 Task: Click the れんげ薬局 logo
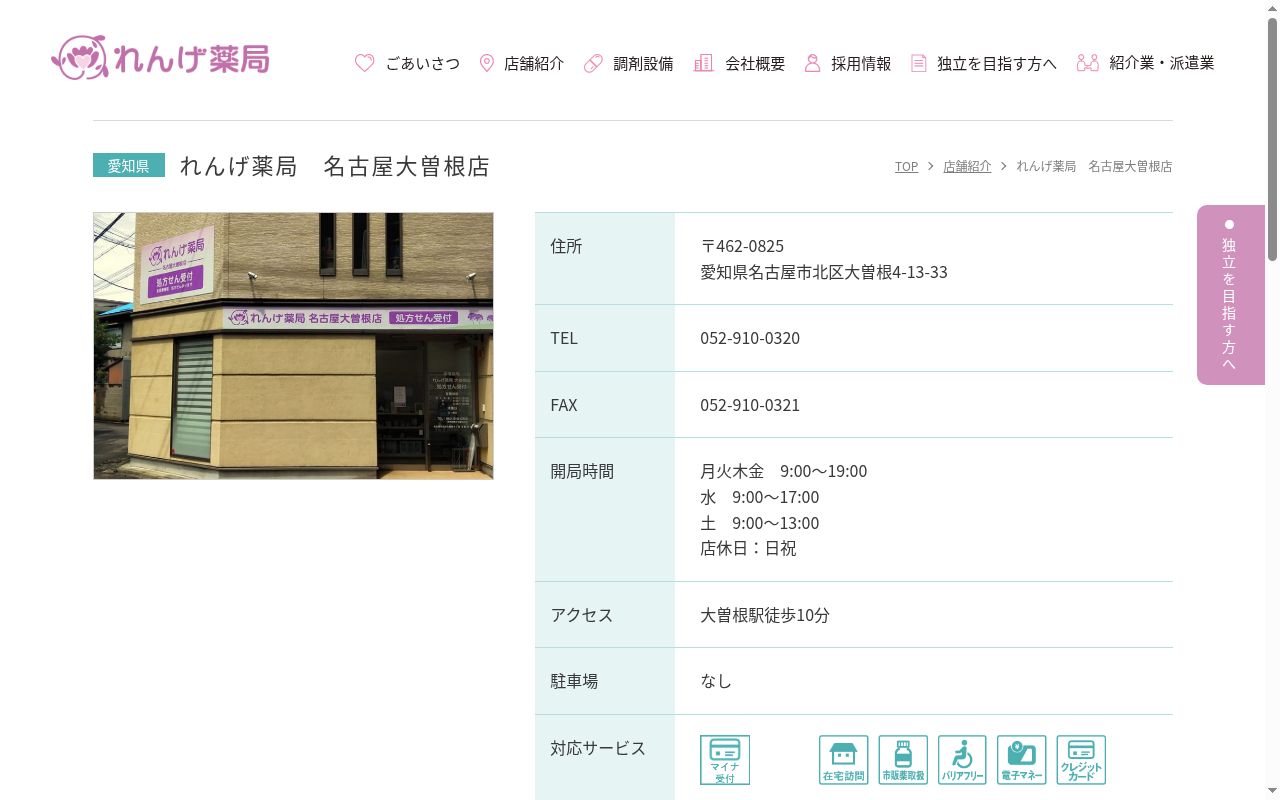[x=160, y=58]
